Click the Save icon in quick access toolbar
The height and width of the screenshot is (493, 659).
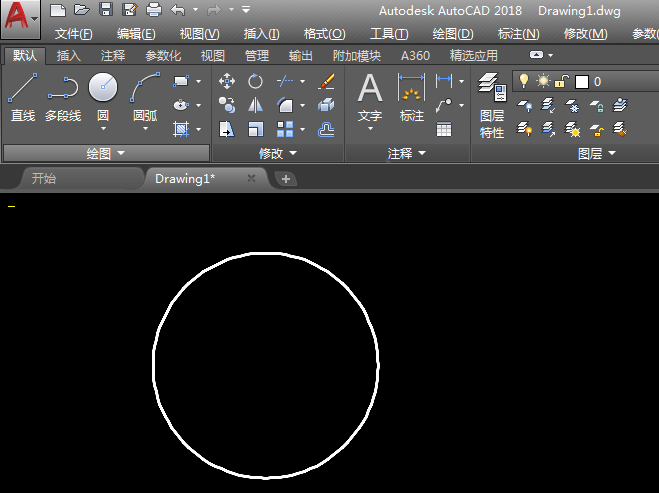105,10
